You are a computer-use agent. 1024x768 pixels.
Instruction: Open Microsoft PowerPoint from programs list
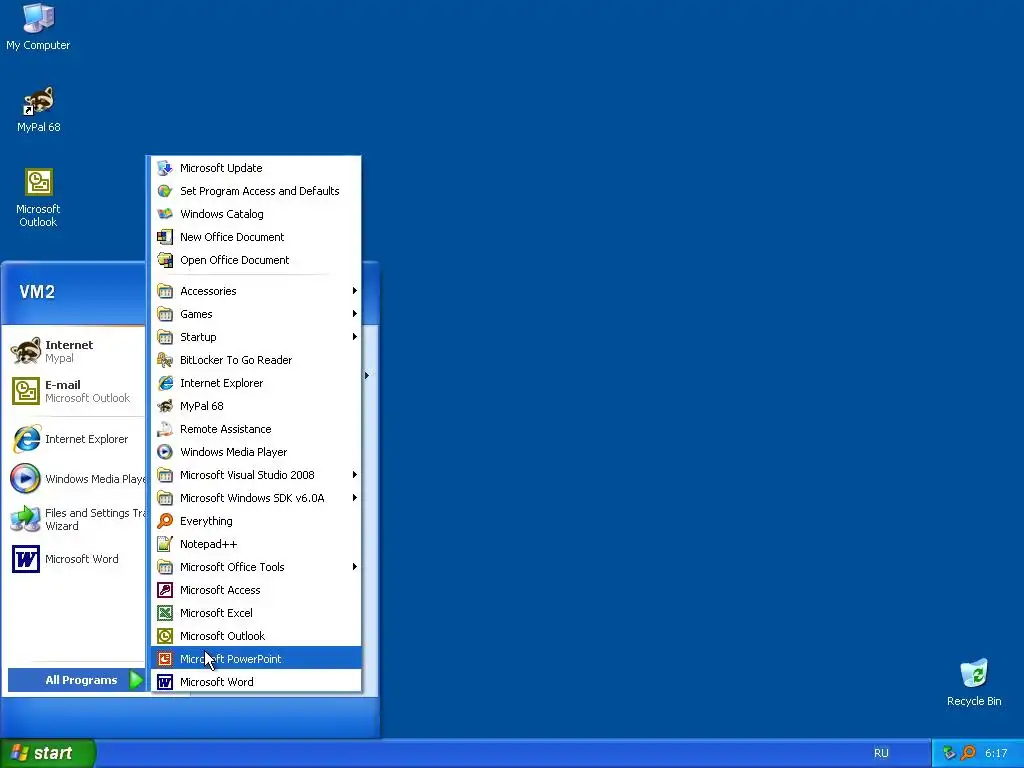(256, 659)
